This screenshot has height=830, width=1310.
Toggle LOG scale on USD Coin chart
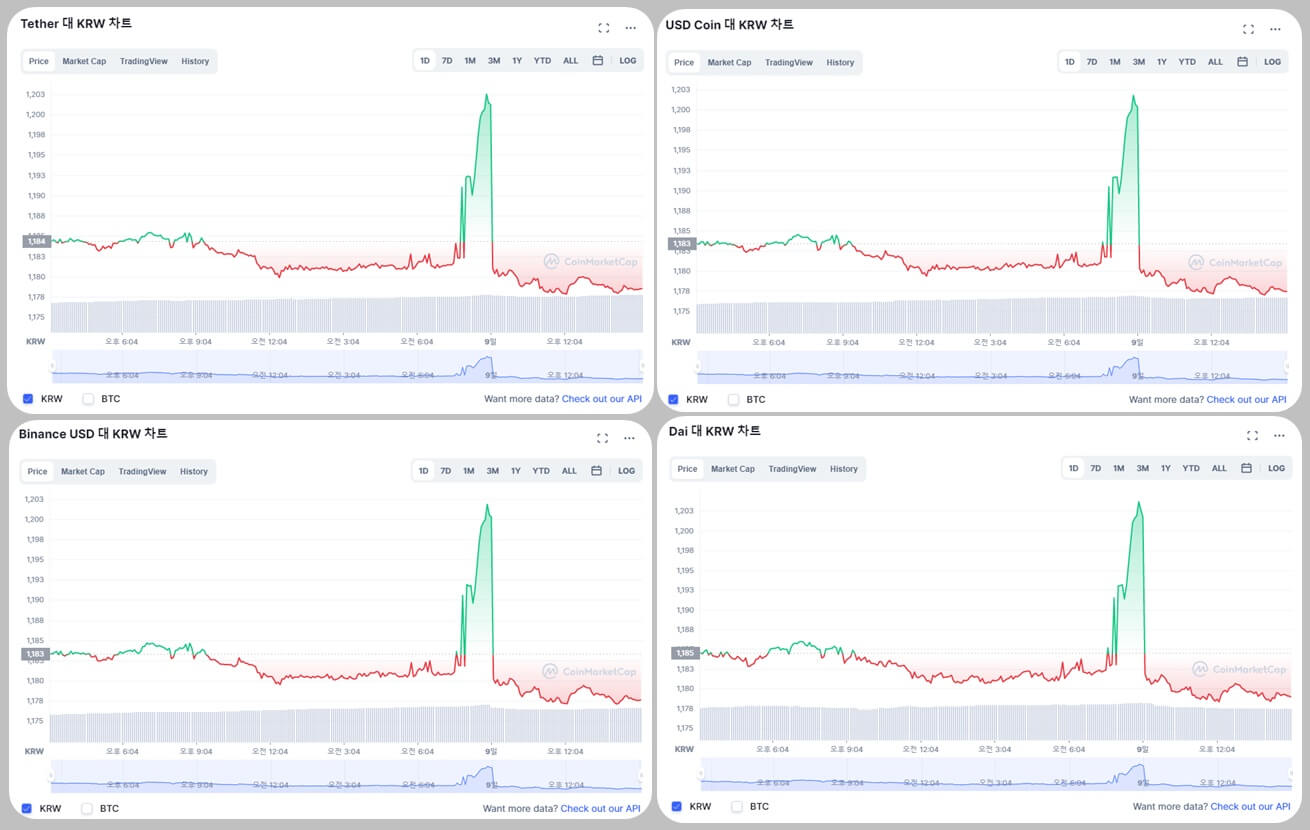[1273, 62]
